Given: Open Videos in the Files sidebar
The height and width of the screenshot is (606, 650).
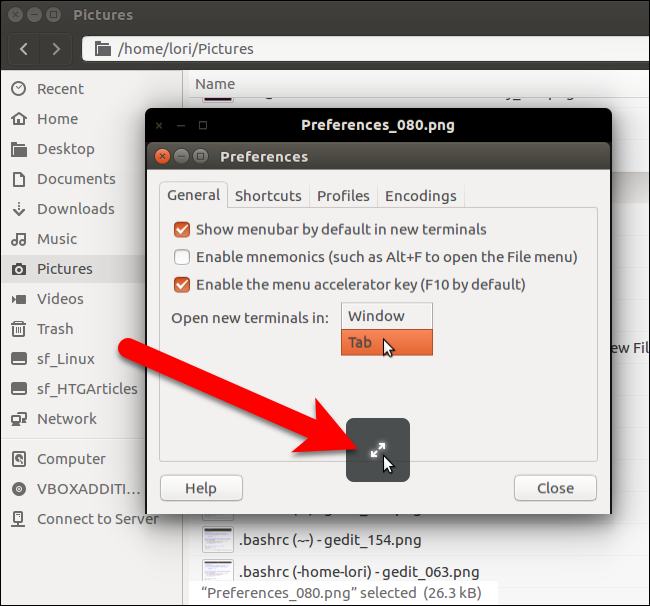Looking at the screenshot, I should [74, 299].
